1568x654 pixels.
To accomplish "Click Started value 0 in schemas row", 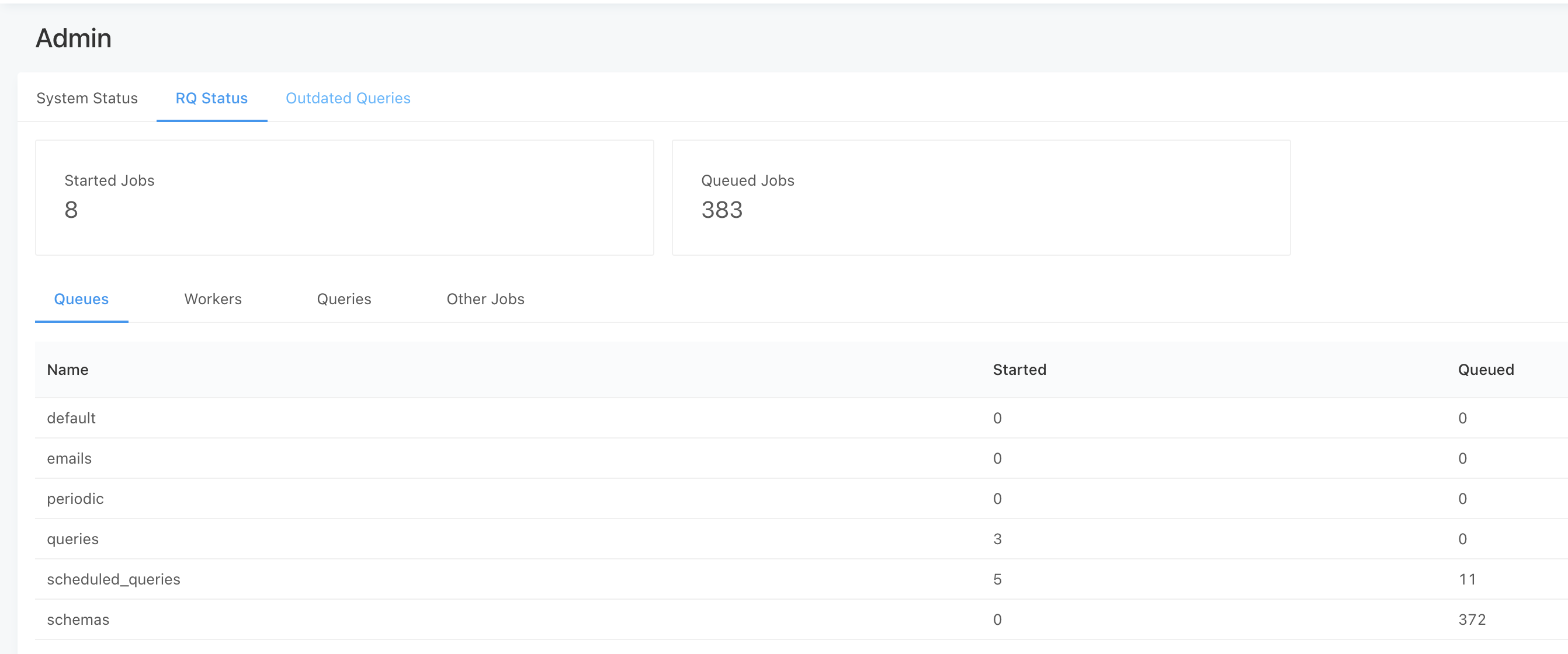I will coord(997,620).
